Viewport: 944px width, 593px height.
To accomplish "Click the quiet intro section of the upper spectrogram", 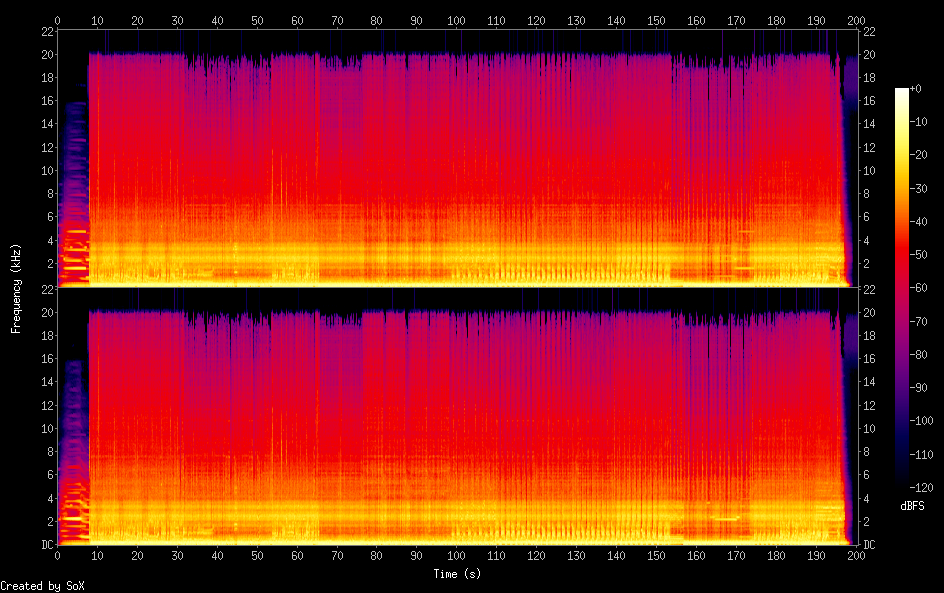I will pyautogui.click(x=72, y=180).
